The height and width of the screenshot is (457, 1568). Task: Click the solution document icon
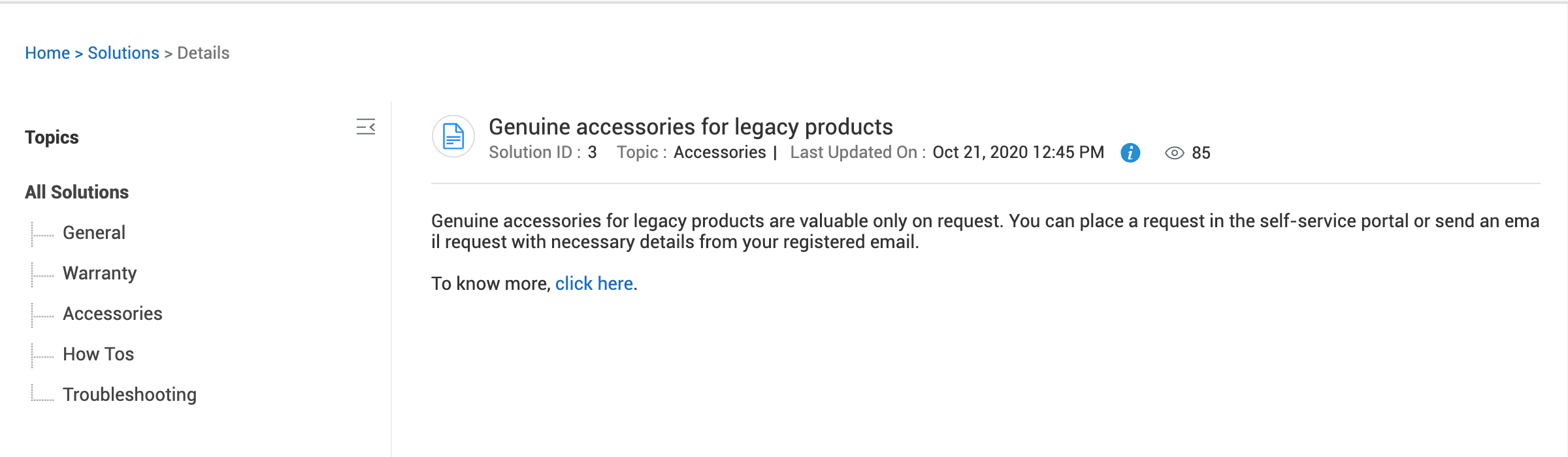tap(453, 136)
